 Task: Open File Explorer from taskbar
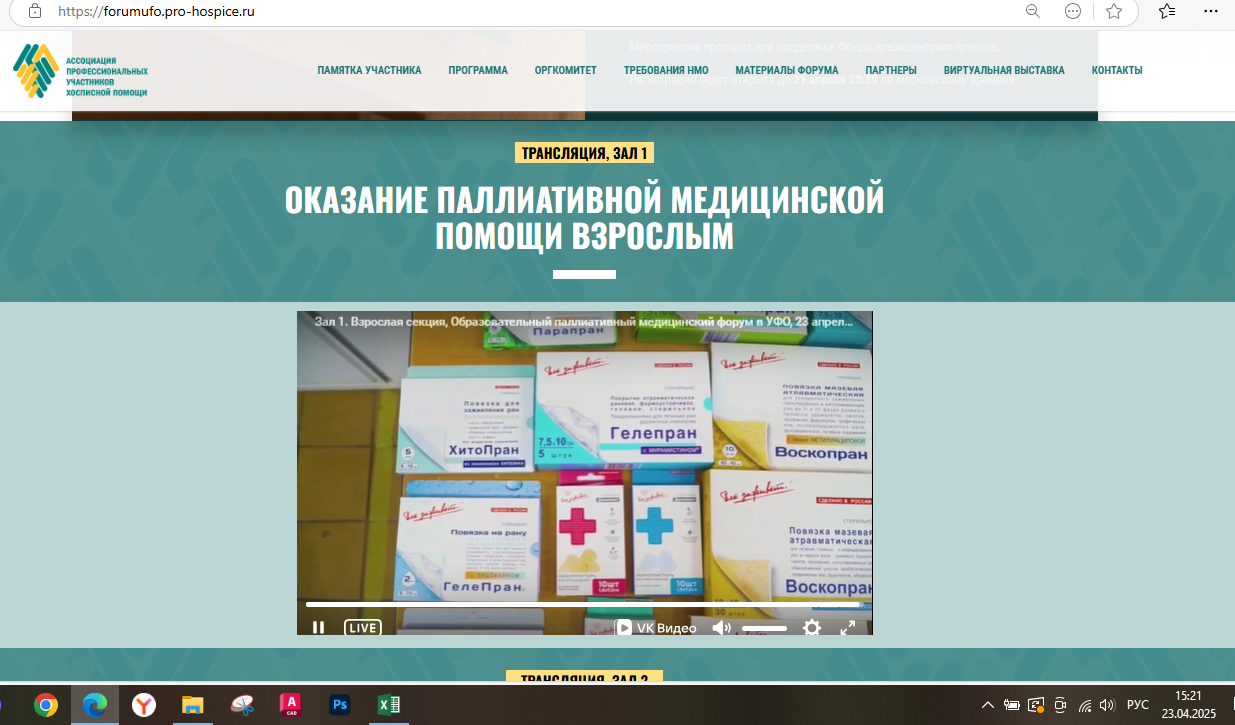193,705
